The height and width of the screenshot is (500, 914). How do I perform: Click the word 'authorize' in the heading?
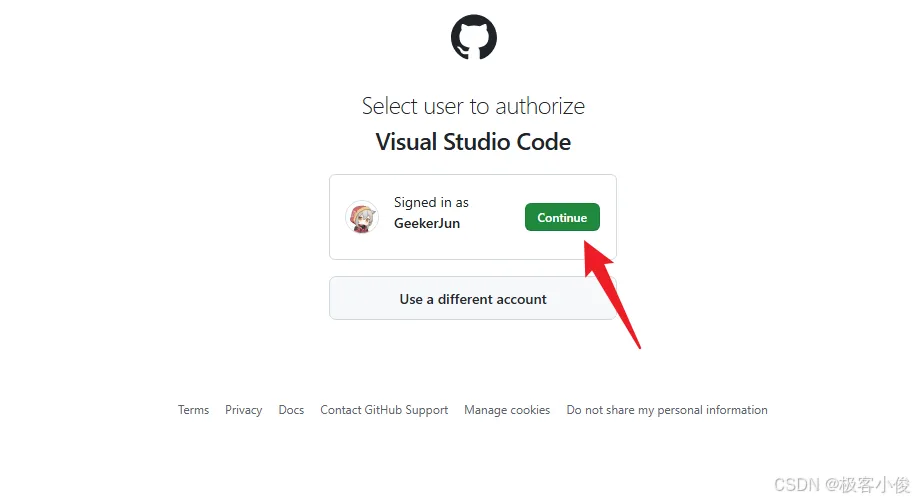pyautogui.click(x=540, y=106)
